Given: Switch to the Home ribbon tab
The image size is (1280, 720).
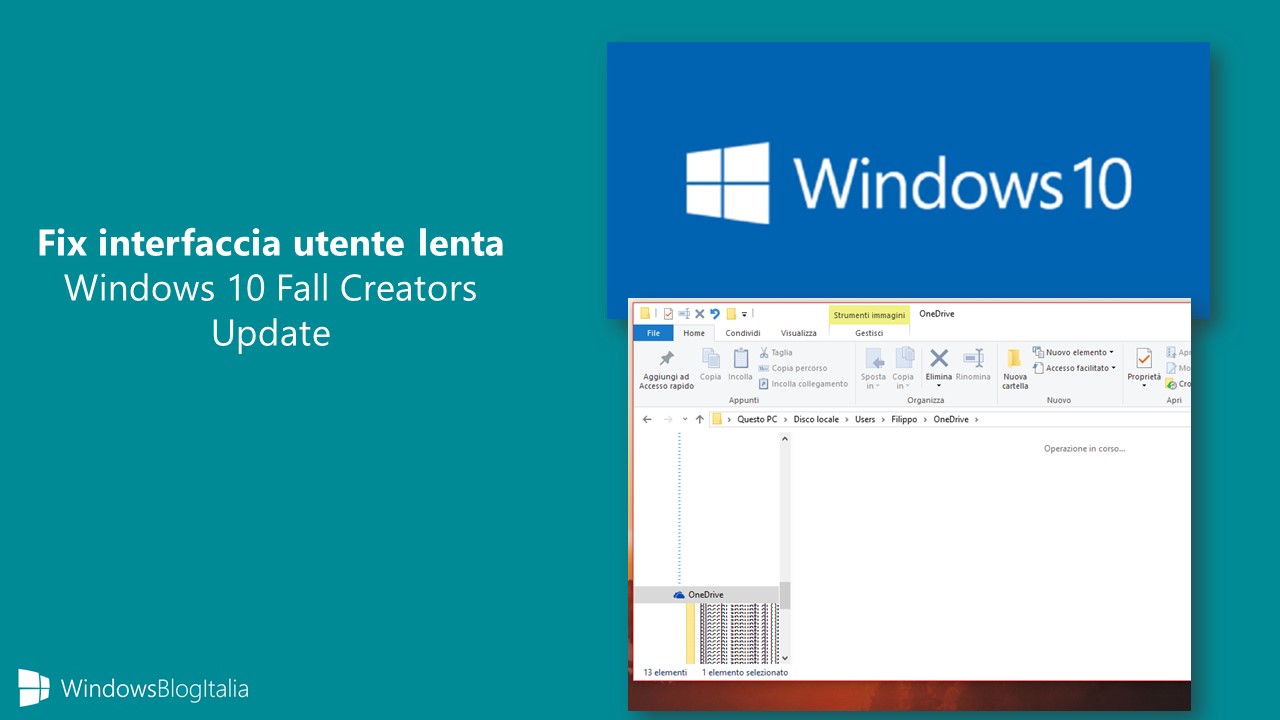Looking at the screenshot, I should pyautogui.click(x=694, y=333).
